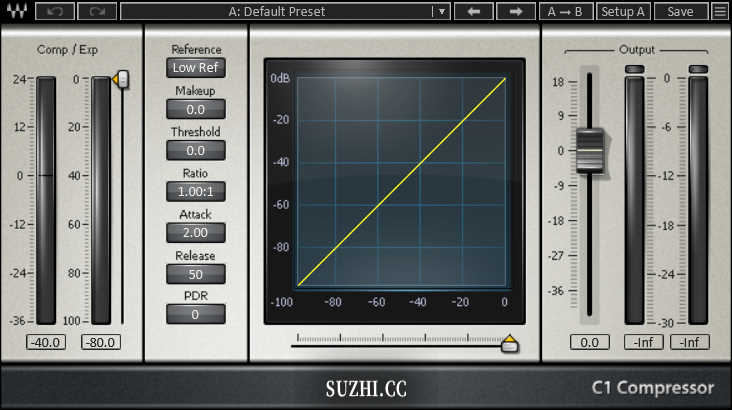Open the Ratio 1.00:1 value box

coord(196,191)
